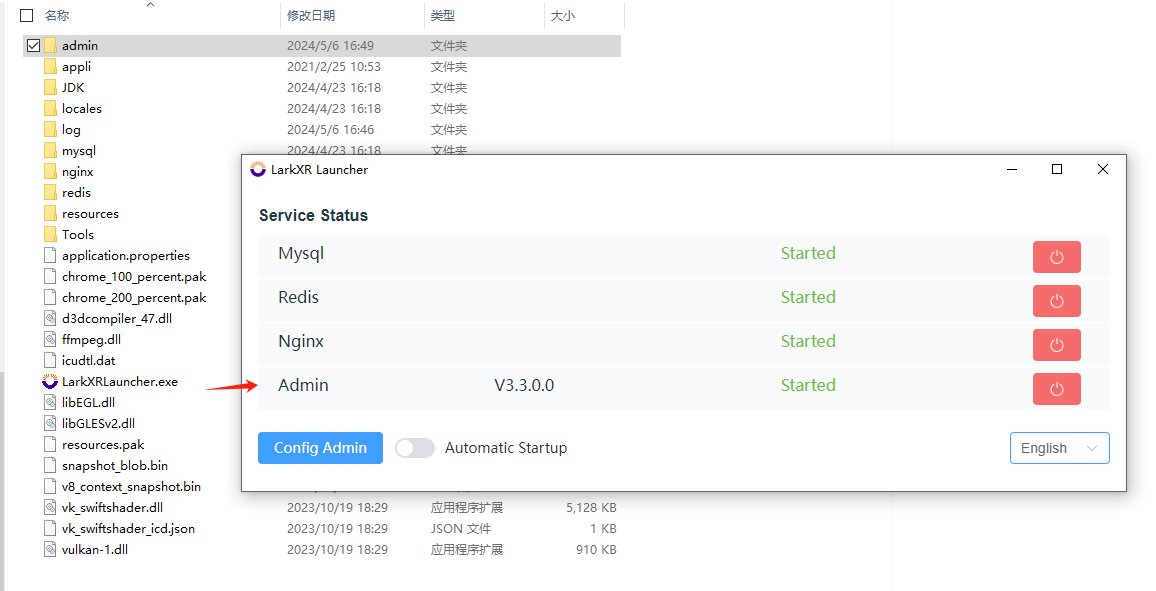
Task: Uncheck the admin folder checkbox
Action: (x=33, y=46)
